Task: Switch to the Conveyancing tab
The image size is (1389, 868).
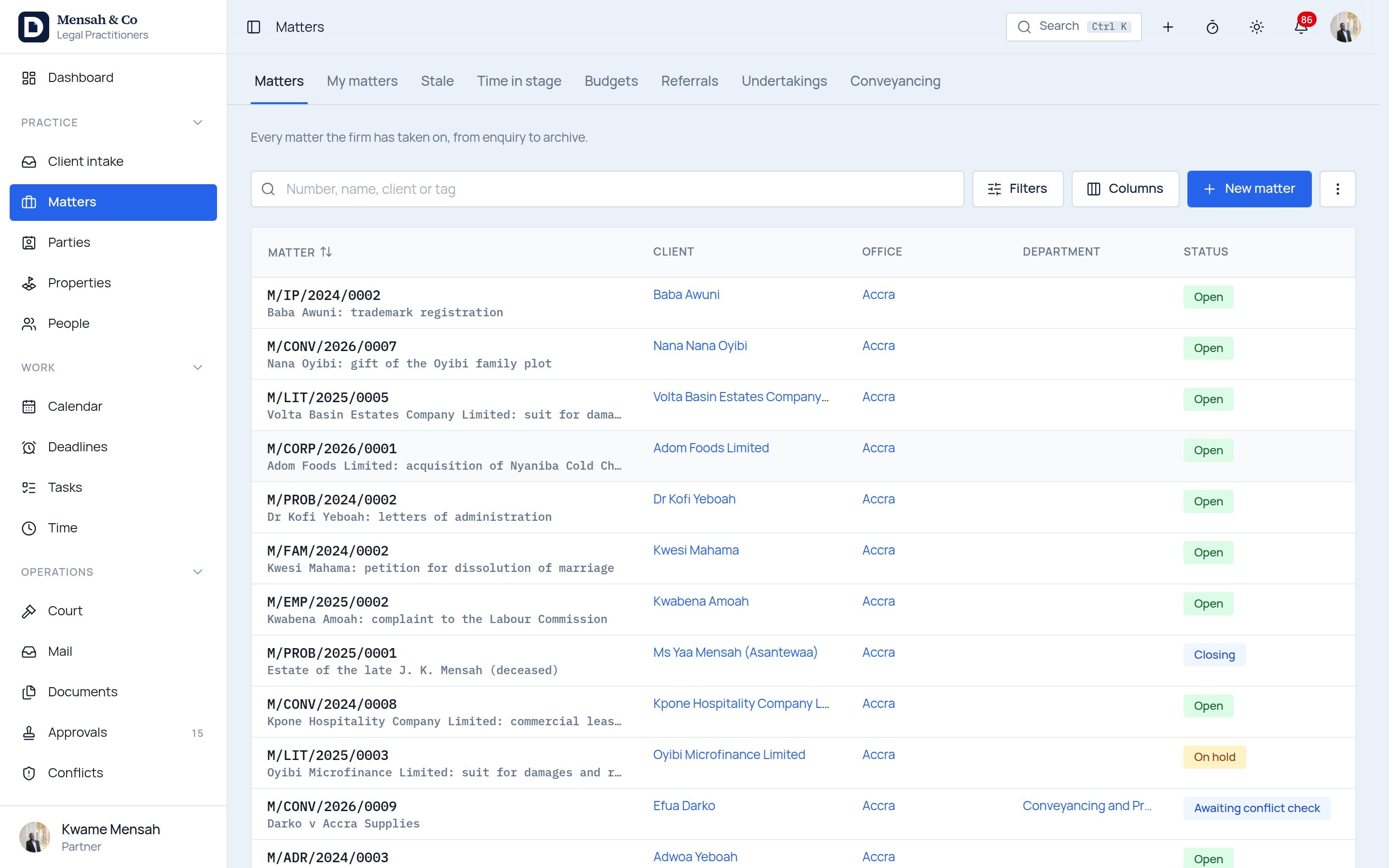Action: [x=895, y=81]
